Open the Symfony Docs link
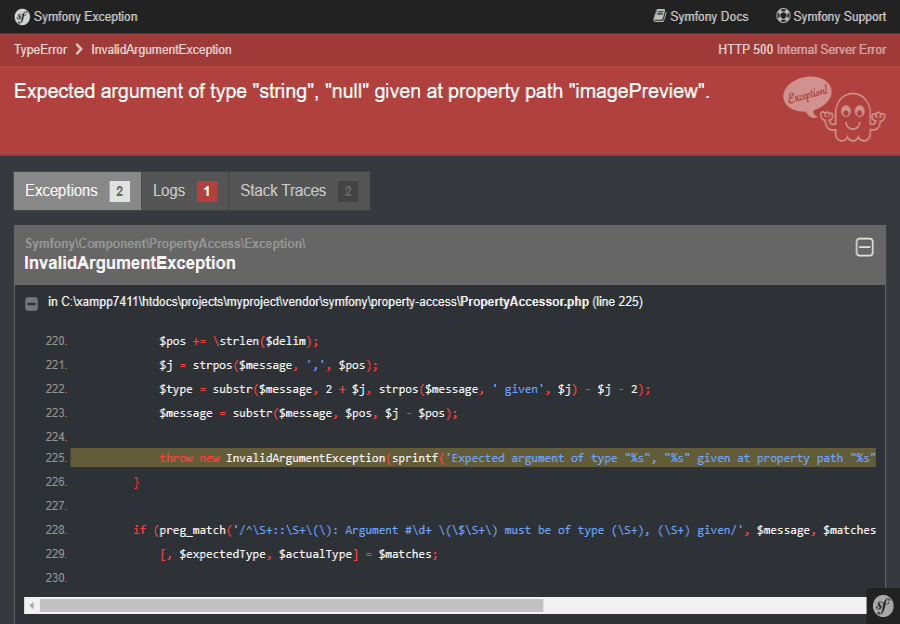This screenshot has width=900, height=624. click(x=708, y=17)
